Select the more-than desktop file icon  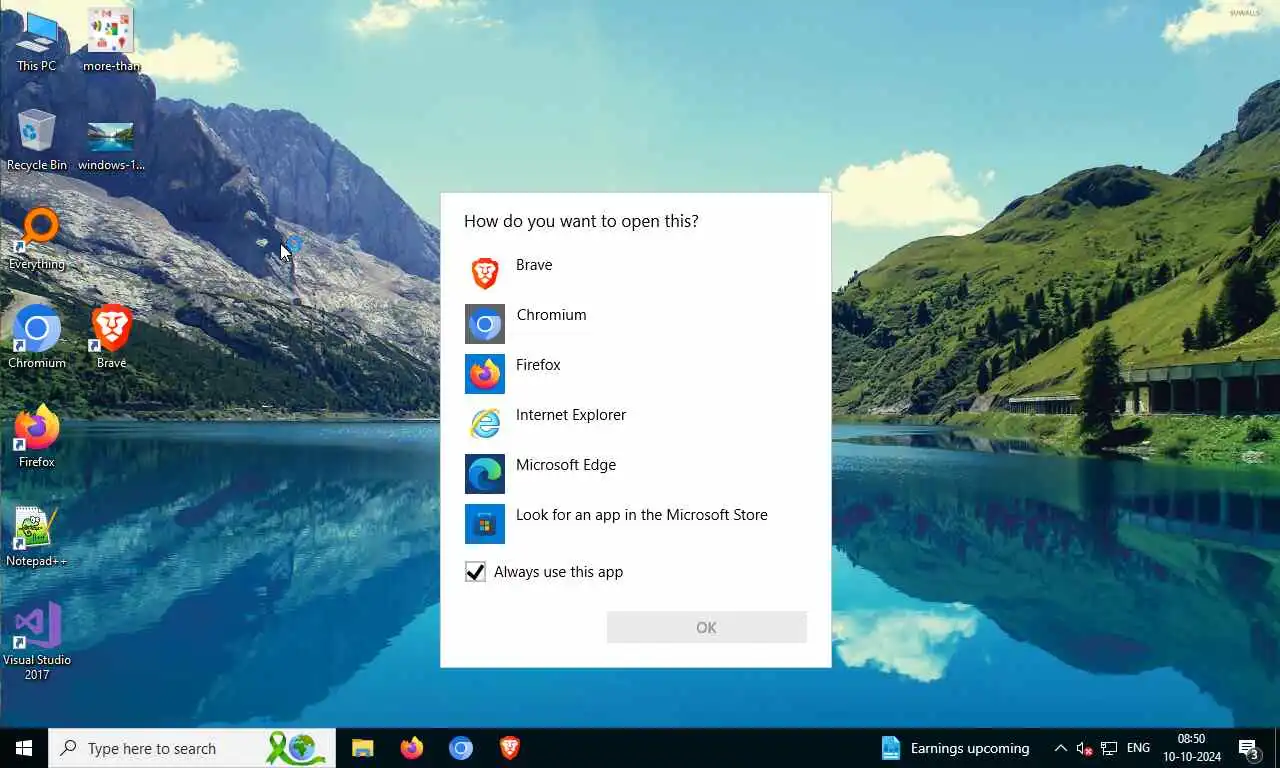click(x=111, y=42)
